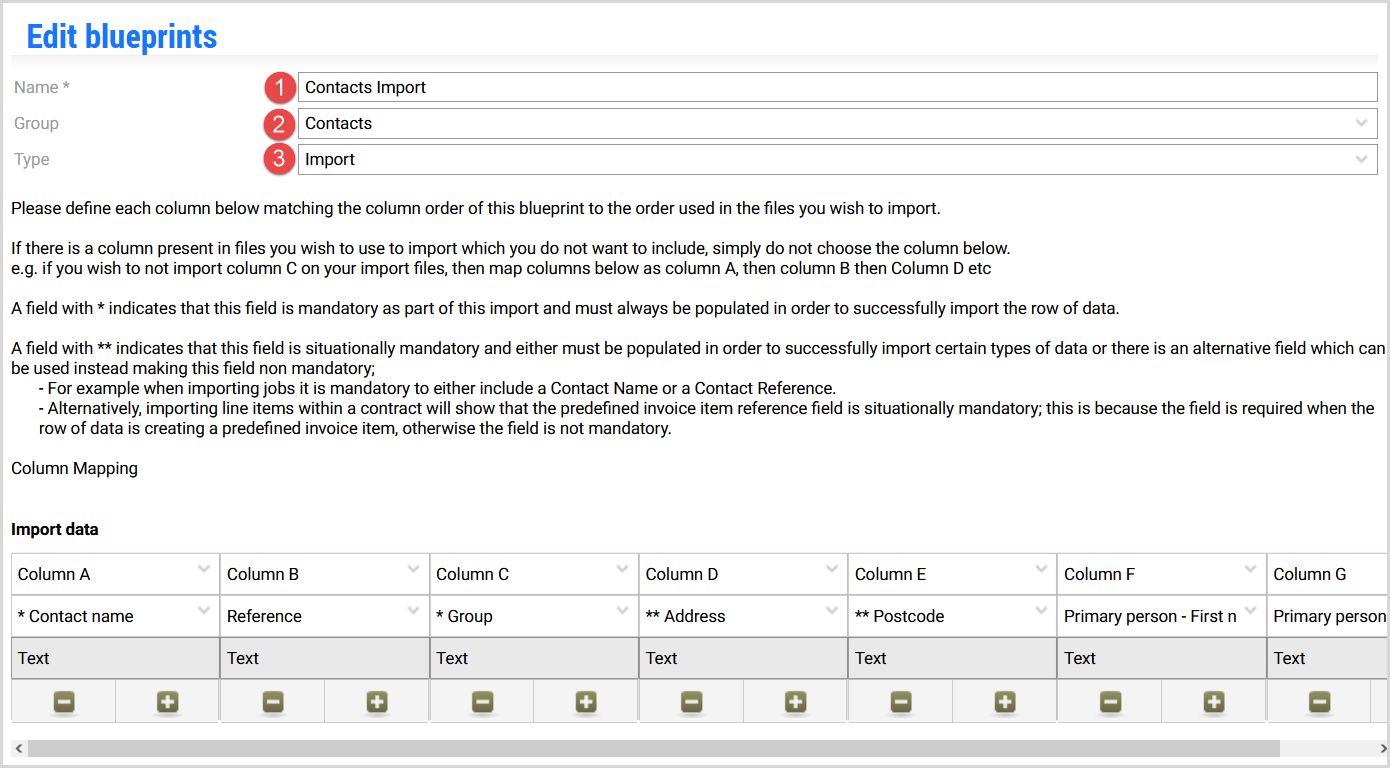Remove Column E with its minus icon
Image resolution: width=1390 pixels, height=768 pixels.
901,702
